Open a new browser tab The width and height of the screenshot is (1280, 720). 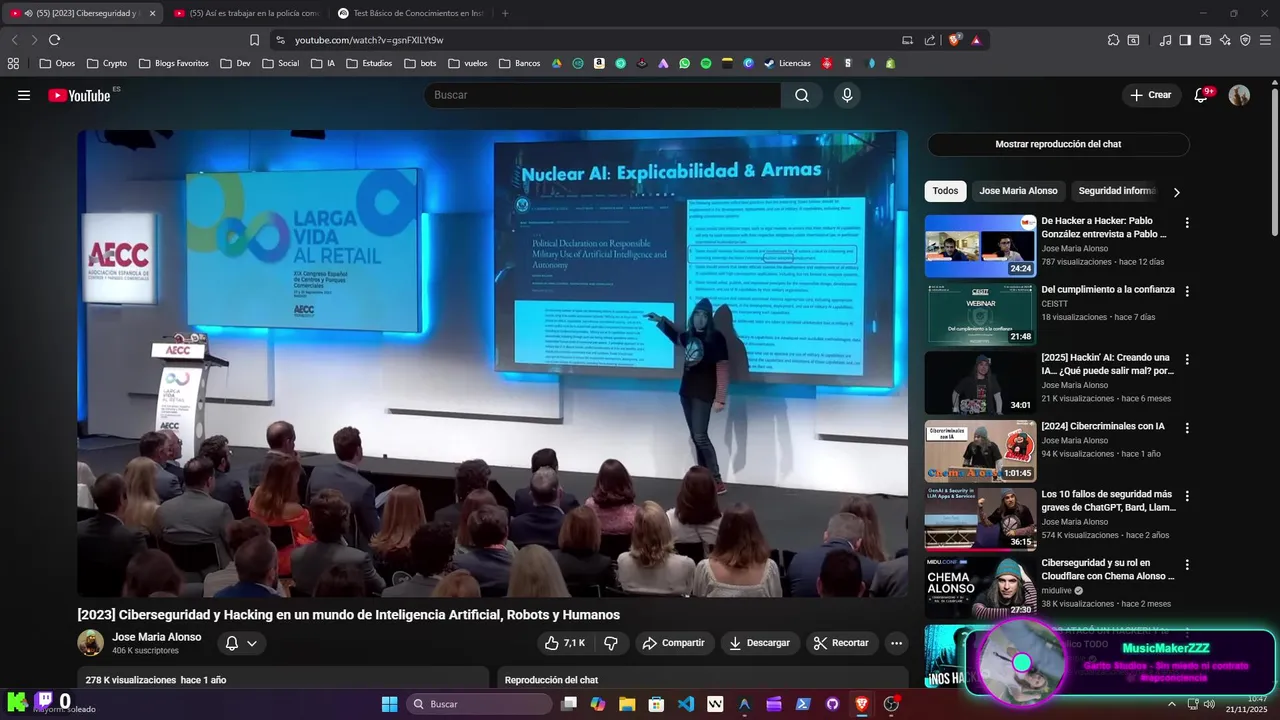point(505,13)
